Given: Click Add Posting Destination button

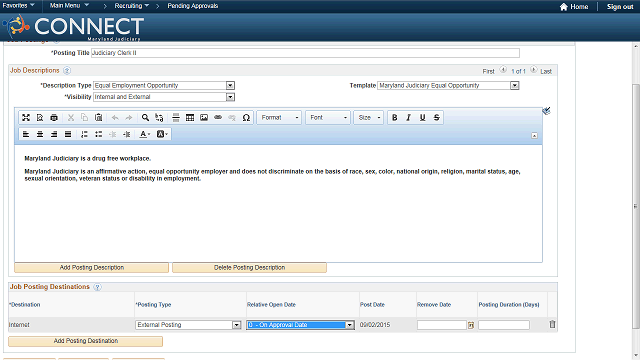Looking at the screenshot, I should pyautogui.click(x=86, y=341).
